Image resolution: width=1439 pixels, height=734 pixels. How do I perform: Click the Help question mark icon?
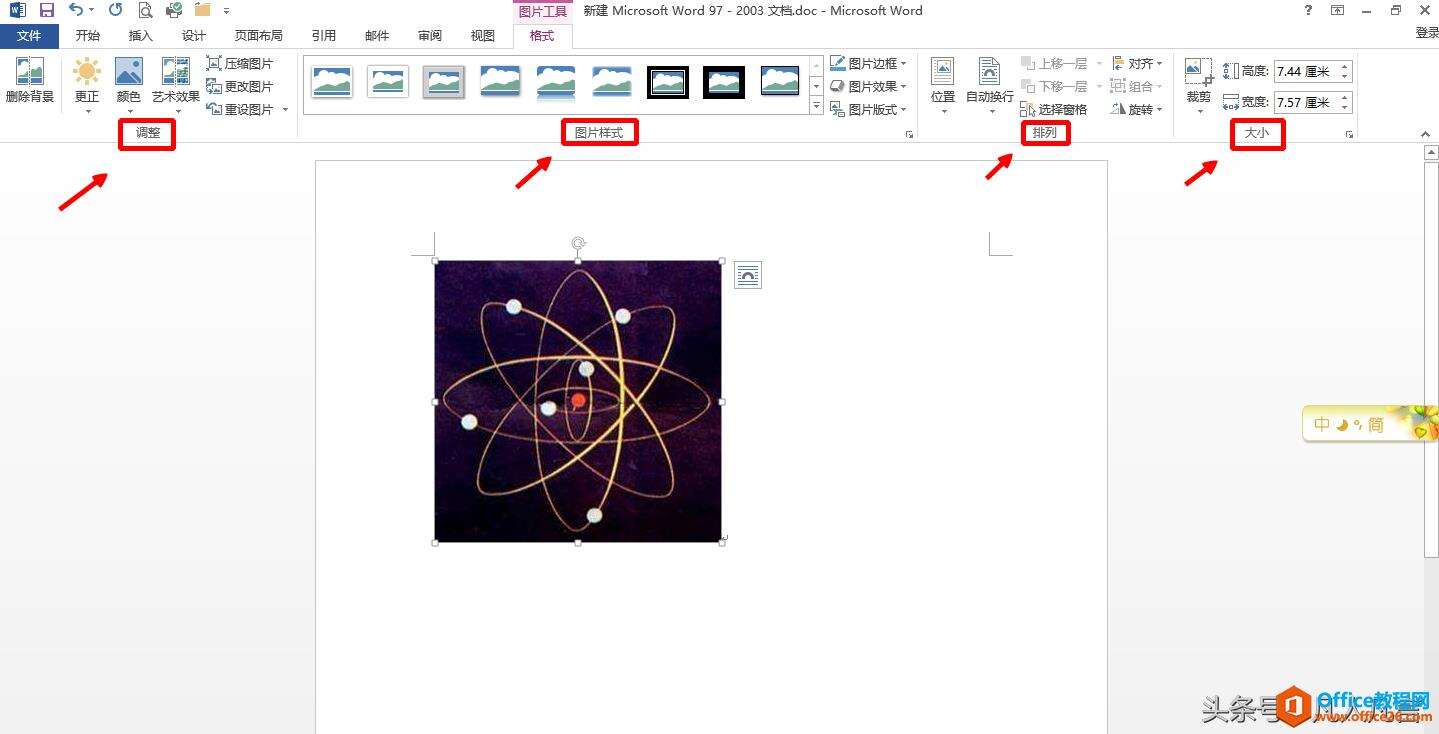(1308, 10)
